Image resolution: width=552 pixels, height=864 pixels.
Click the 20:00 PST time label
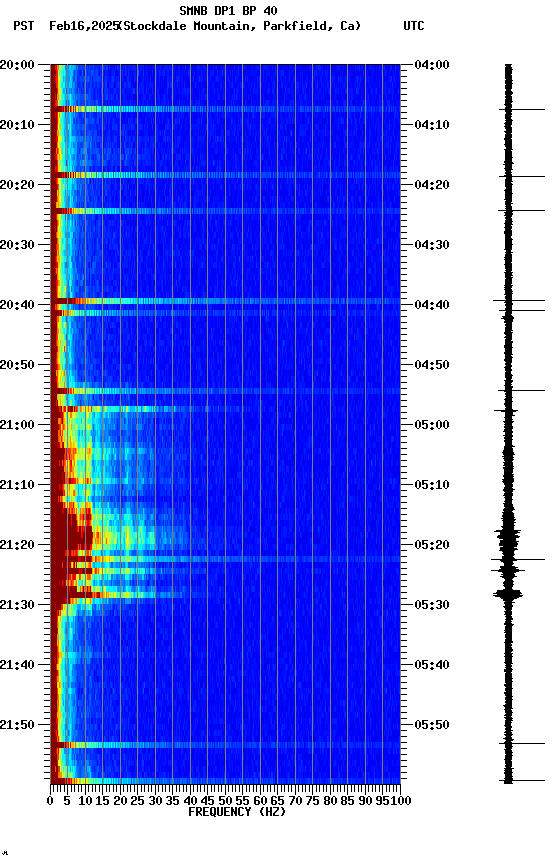[17, 65]
